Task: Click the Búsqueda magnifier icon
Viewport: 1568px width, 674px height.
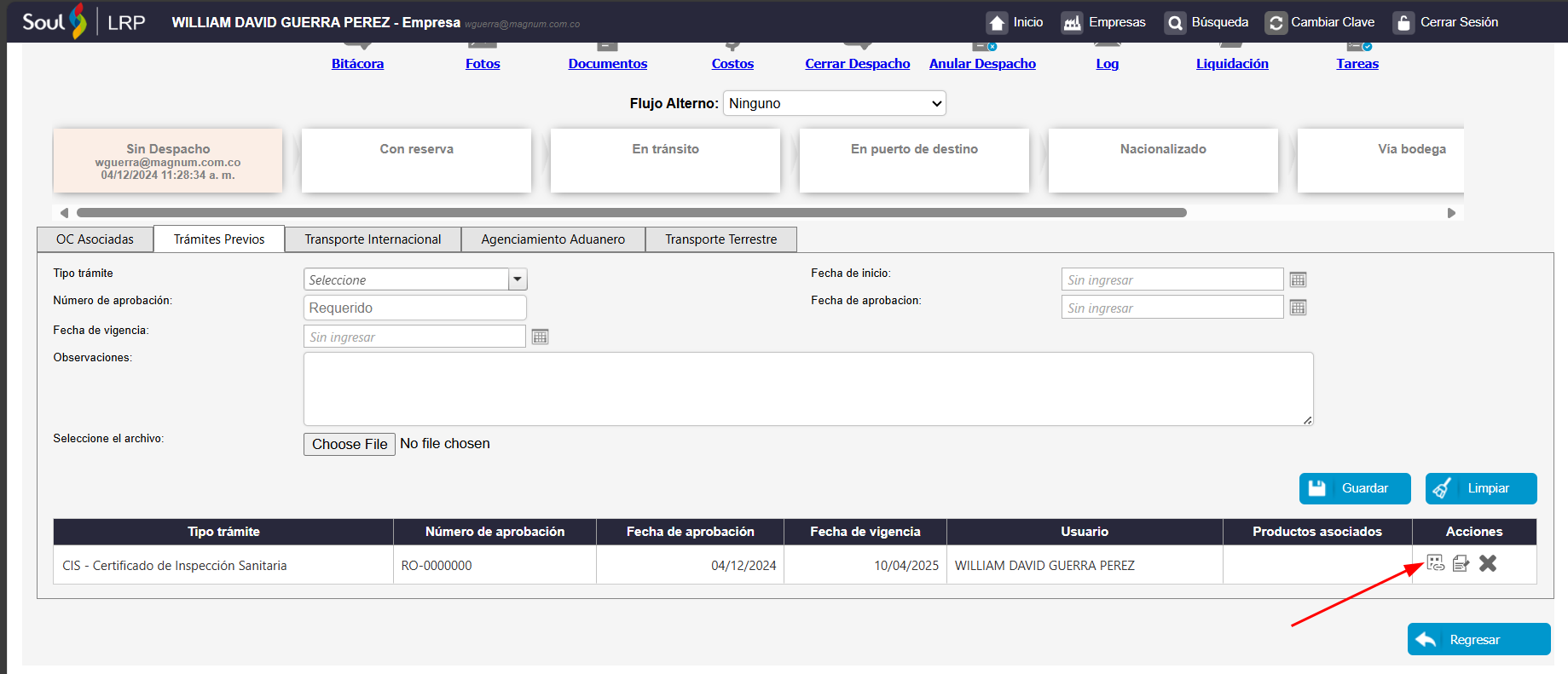Action: click(1175, 23)
